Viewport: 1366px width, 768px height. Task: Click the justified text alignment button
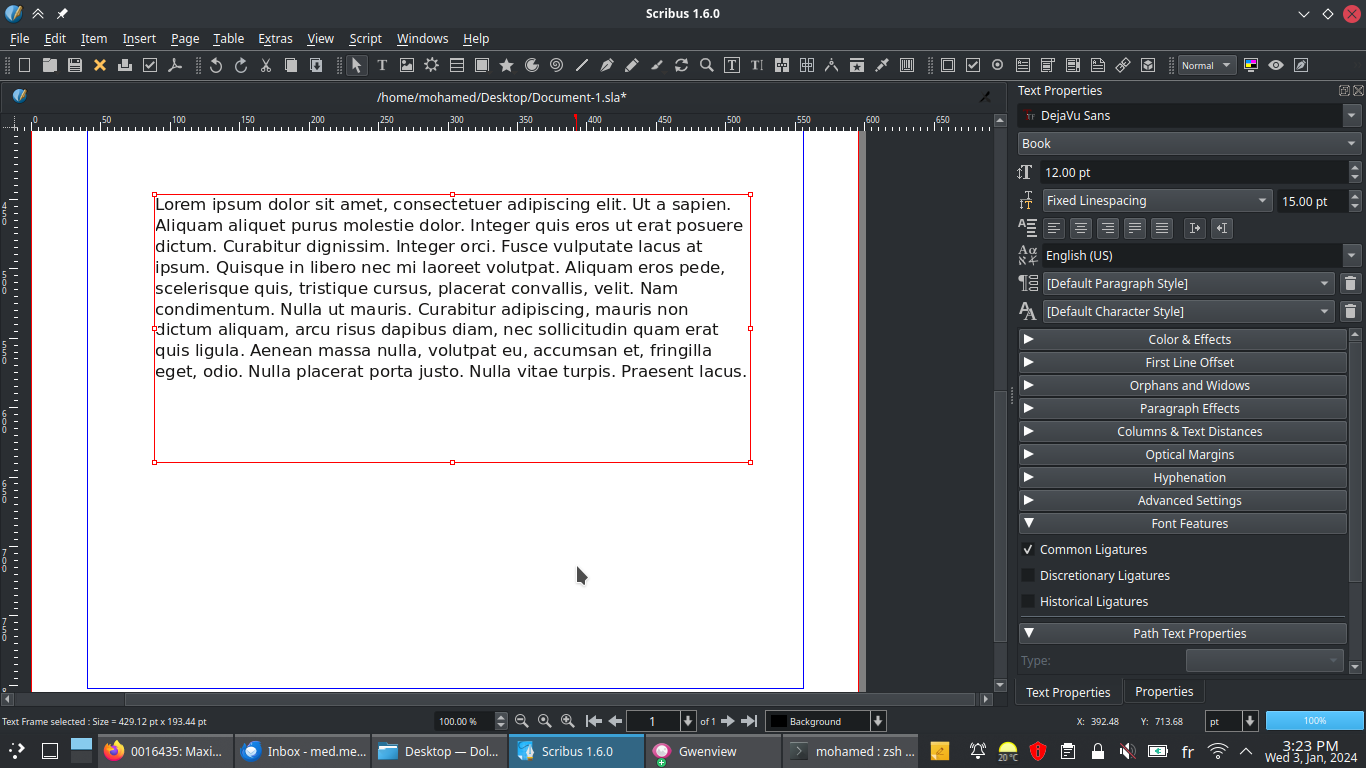[1135, 228]
